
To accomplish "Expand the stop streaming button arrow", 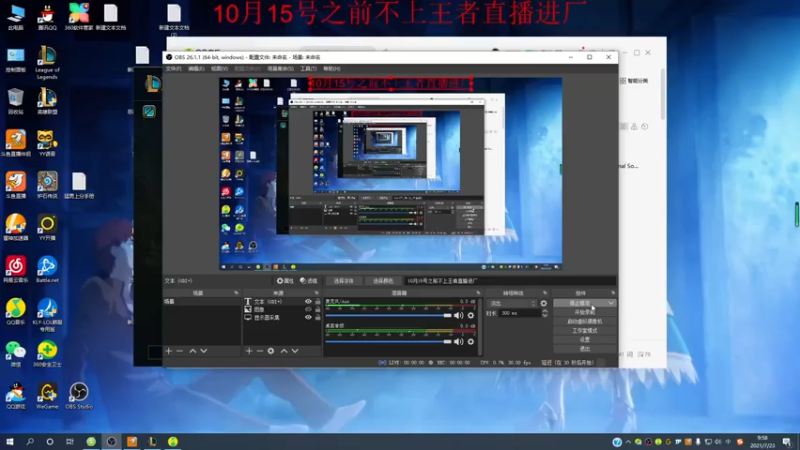I will coord(611,303).
